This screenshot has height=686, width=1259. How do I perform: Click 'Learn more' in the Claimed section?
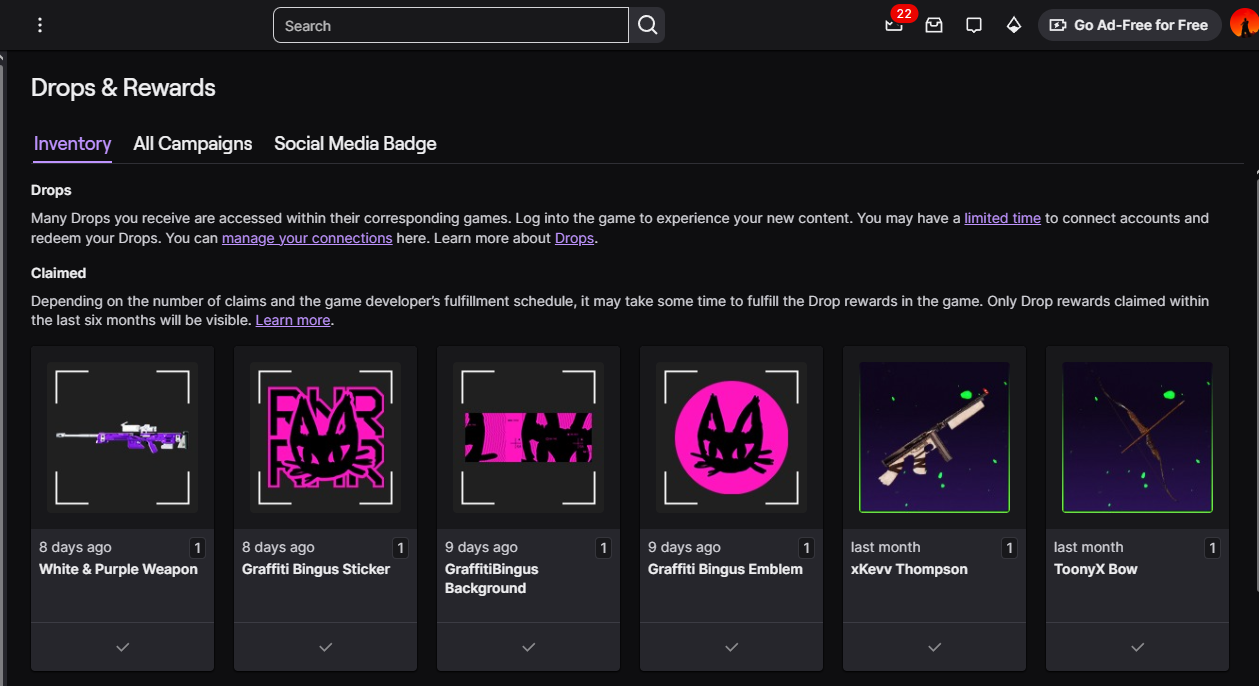pos(293,320)
